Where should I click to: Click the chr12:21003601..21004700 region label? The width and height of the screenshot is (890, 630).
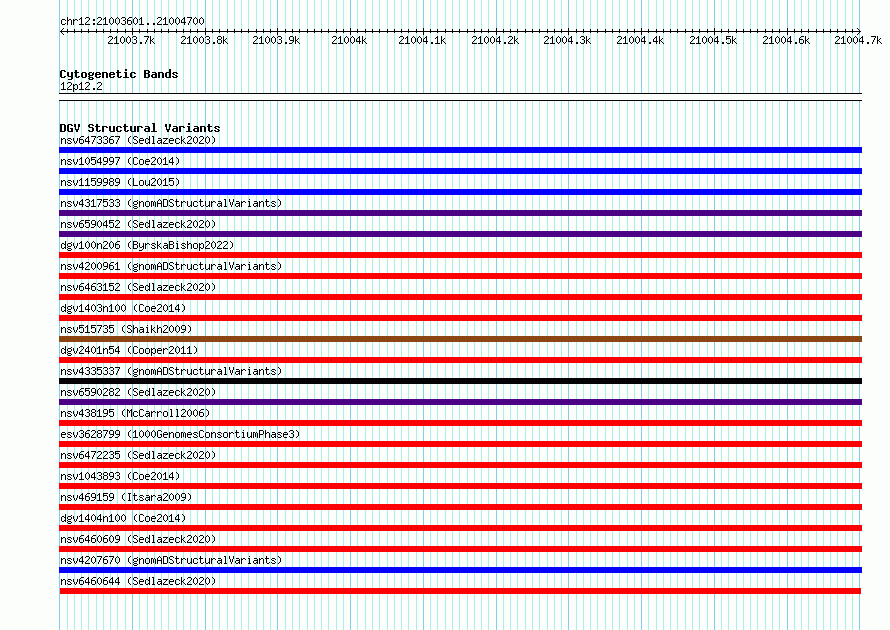(132, 21)
